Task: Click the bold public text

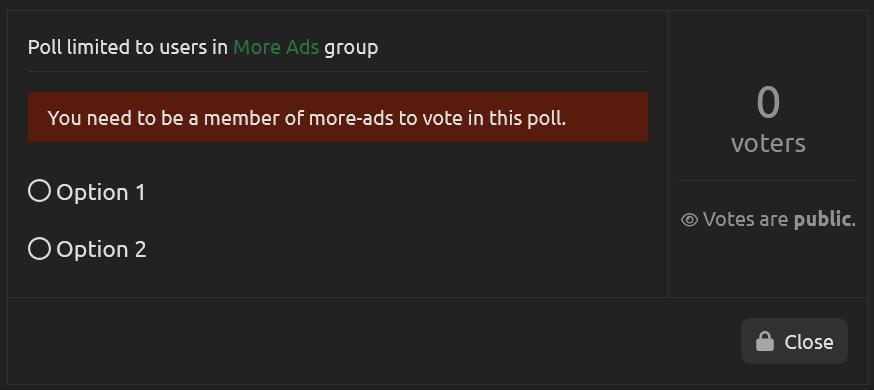Action: 823,220
